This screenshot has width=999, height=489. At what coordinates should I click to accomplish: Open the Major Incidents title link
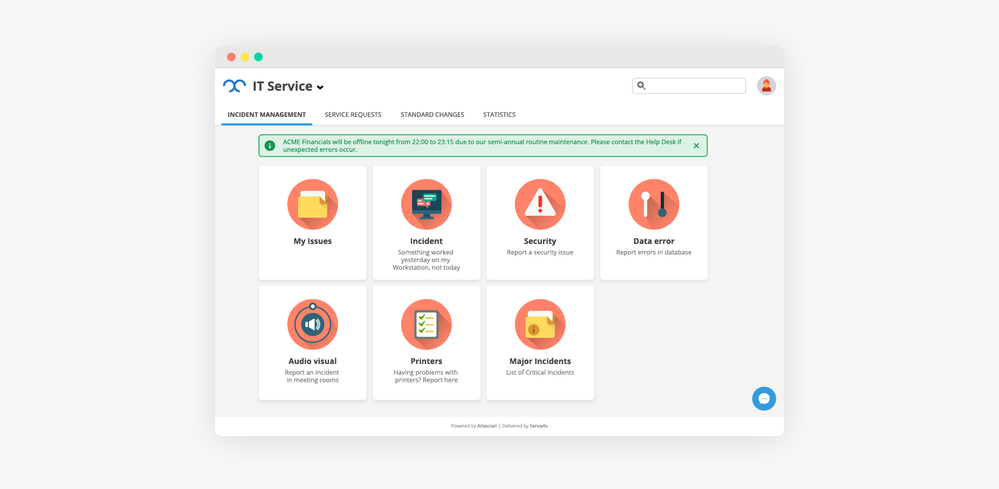(540, 361)
